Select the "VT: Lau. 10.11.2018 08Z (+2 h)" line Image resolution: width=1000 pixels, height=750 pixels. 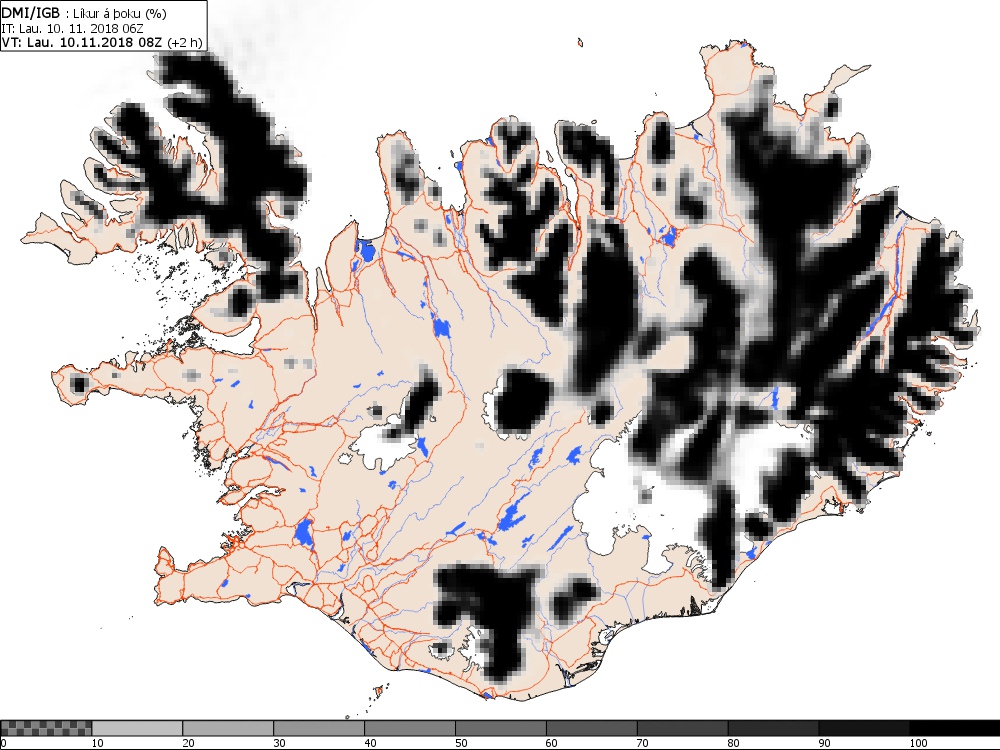[101, 43]
